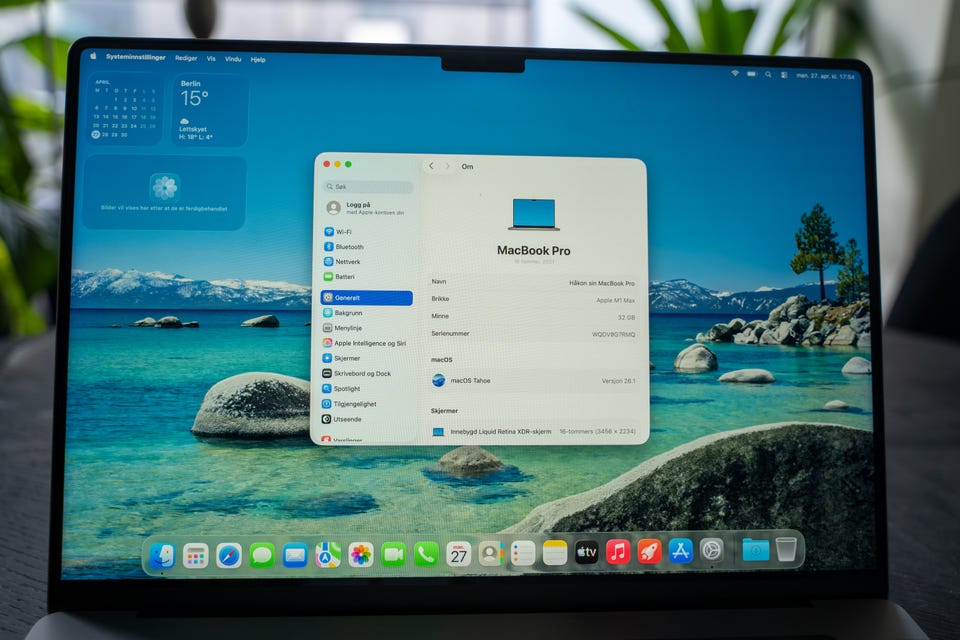Select Menylinje in the settings sidebar
This screenshot has width=960, height=640.
click(x=366, y=328)
